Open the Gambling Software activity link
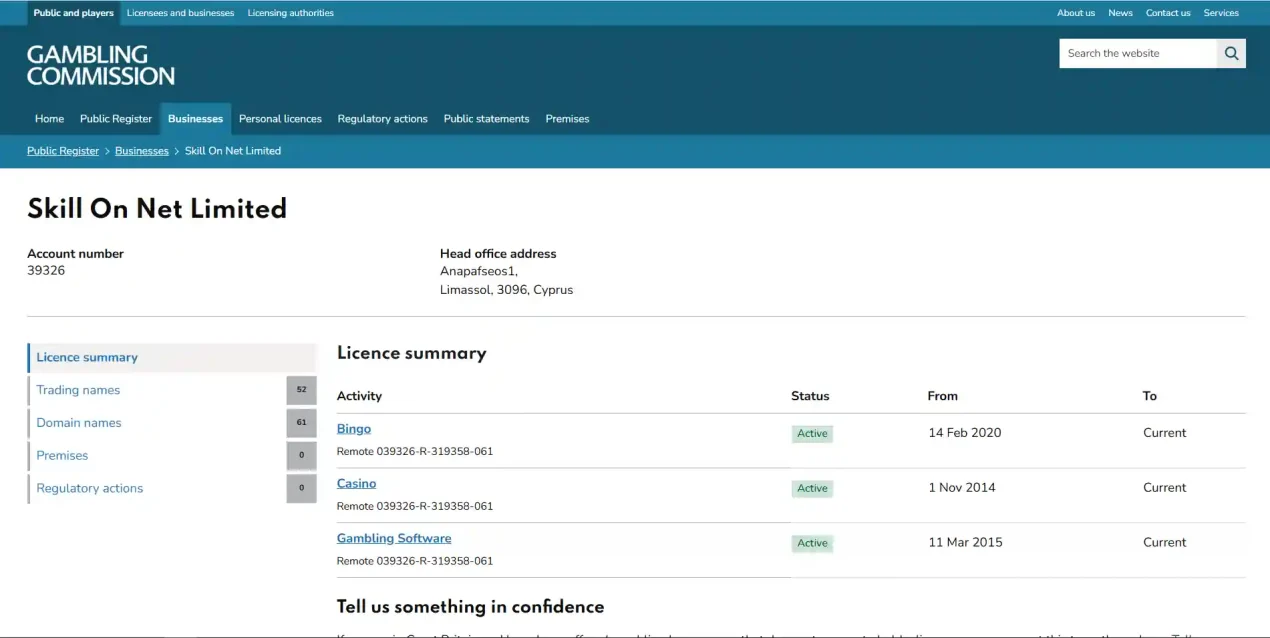Screen dimensions: 1270x638 click(x=394, y=539)
